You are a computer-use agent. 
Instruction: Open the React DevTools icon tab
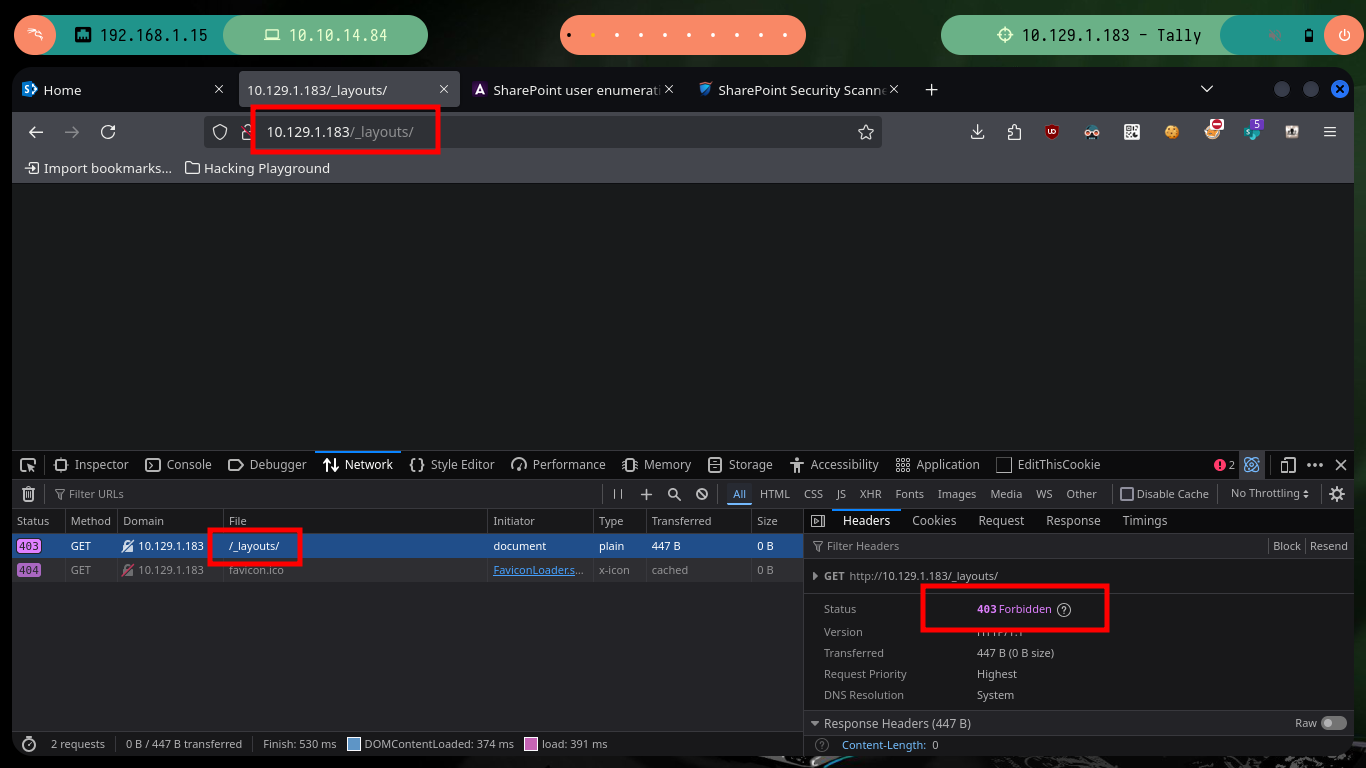tap(1252, 465)
